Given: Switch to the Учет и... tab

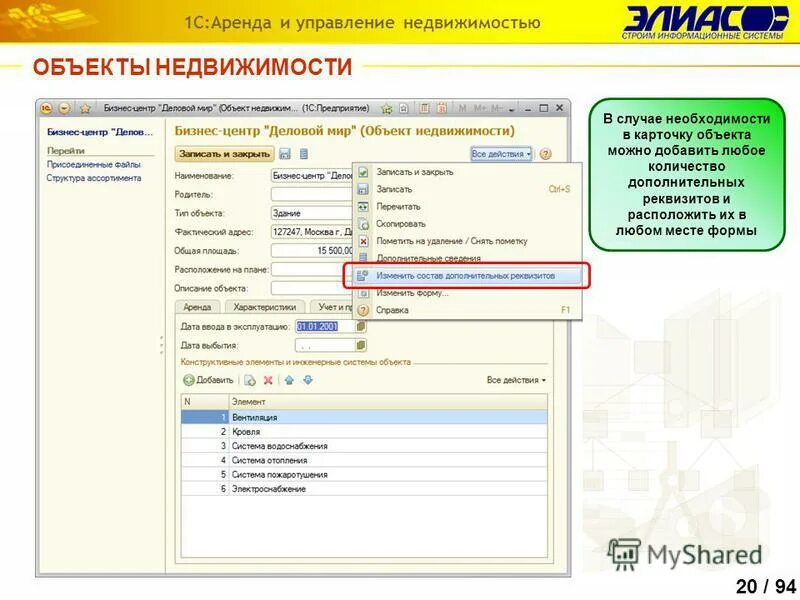Looking at the screenshot, I should (x=332, y=307).
